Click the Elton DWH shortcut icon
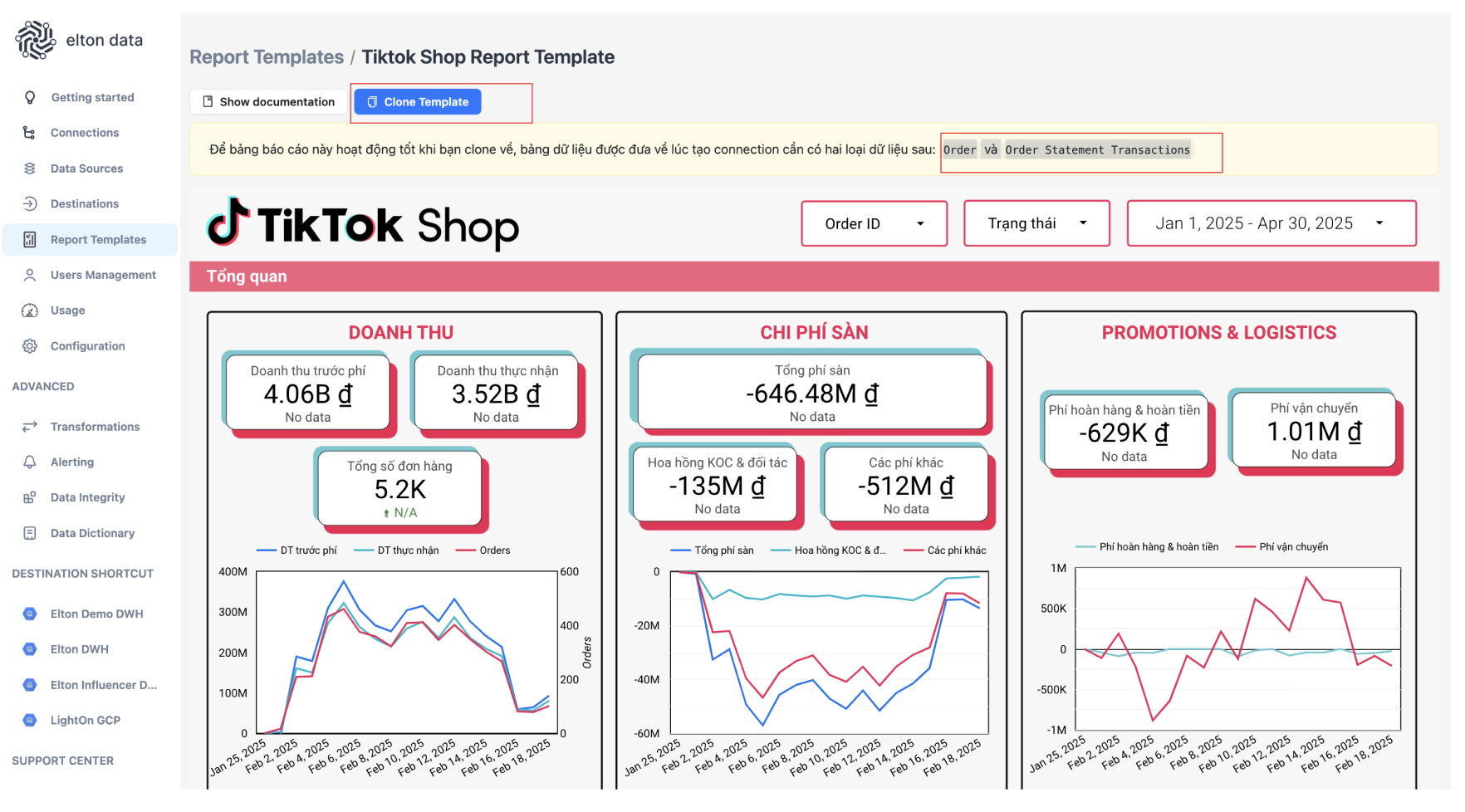Screen dimensions: 1465x812 pyautogui.click(x=30, y=649)
